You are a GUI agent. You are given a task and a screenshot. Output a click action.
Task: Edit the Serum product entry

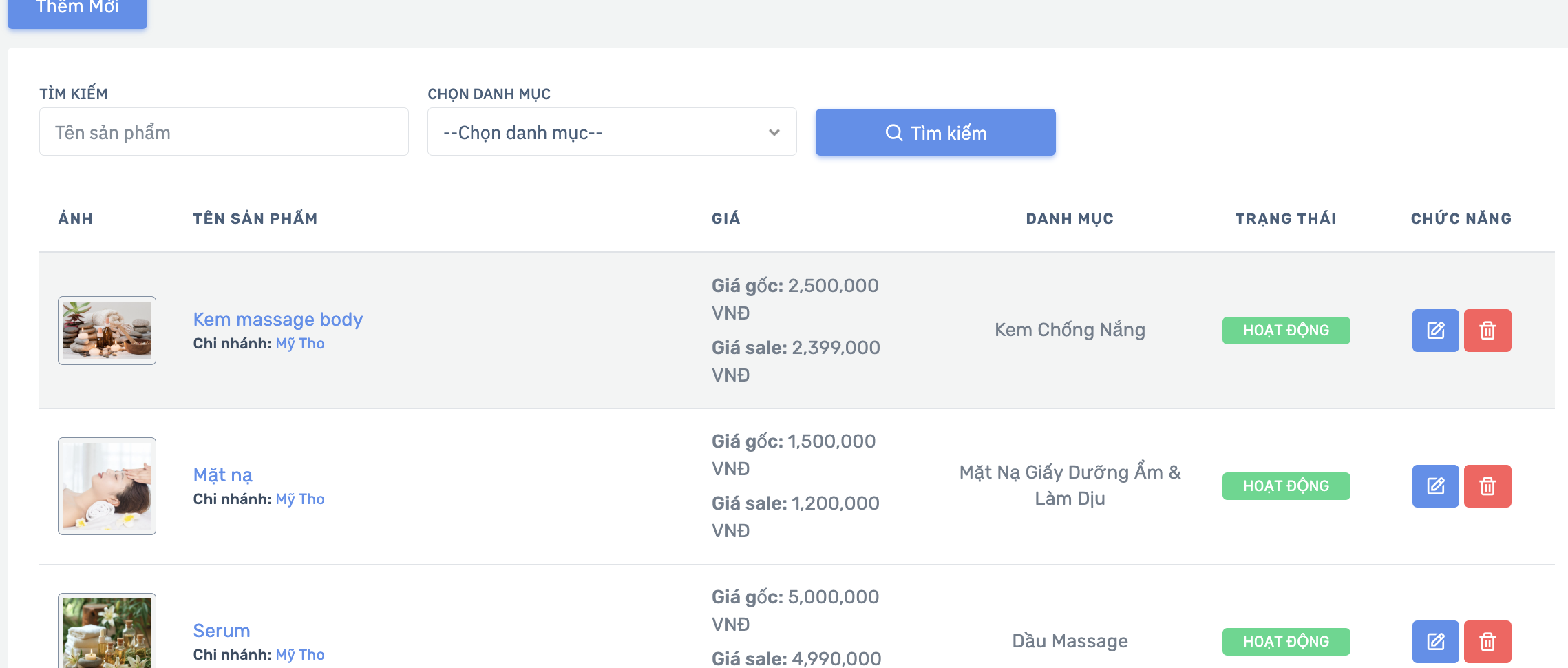(1435, 642)
